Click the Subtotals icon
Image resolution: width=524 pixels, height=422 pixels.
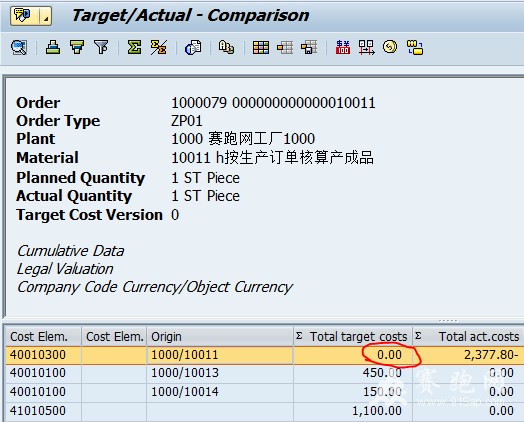click(x=158, y=47)
